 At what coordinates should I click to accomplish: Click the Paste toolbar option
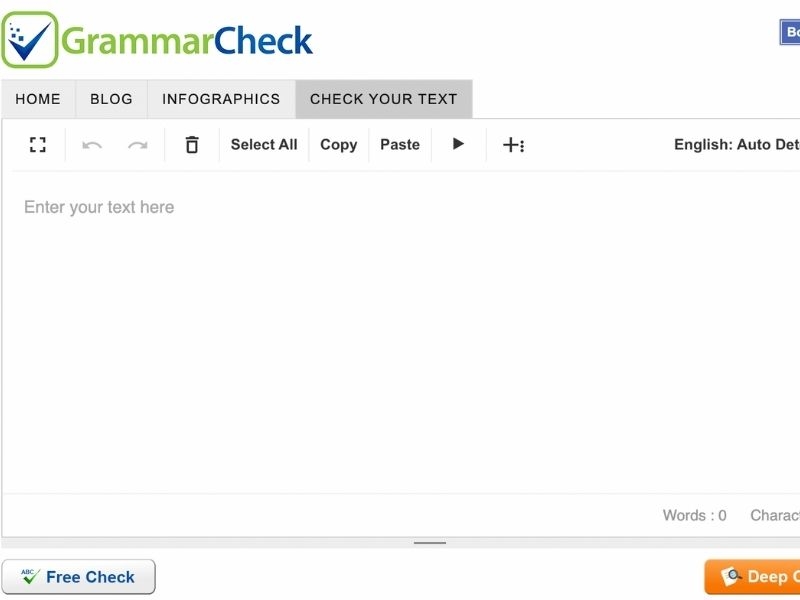[399, 144]
